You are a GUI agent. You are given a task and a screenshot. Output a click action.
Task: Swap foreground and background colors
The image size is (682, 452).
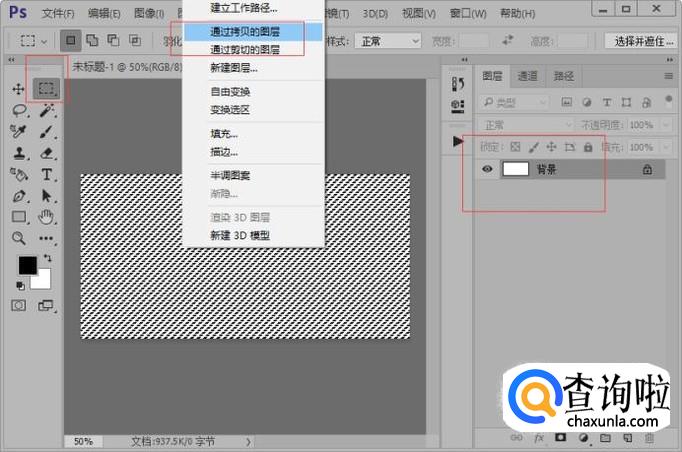tap(47, 258)
